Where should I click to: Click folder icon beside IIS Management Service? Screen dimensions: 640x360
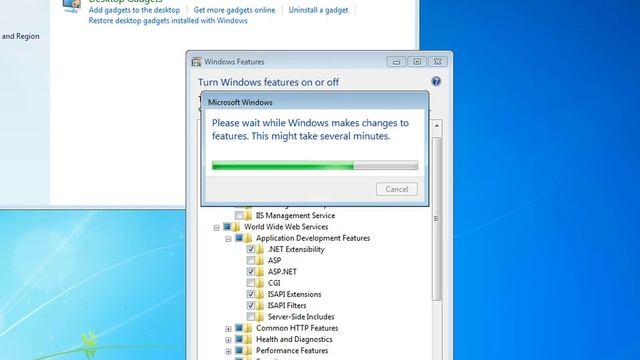(x=249, y=215)
